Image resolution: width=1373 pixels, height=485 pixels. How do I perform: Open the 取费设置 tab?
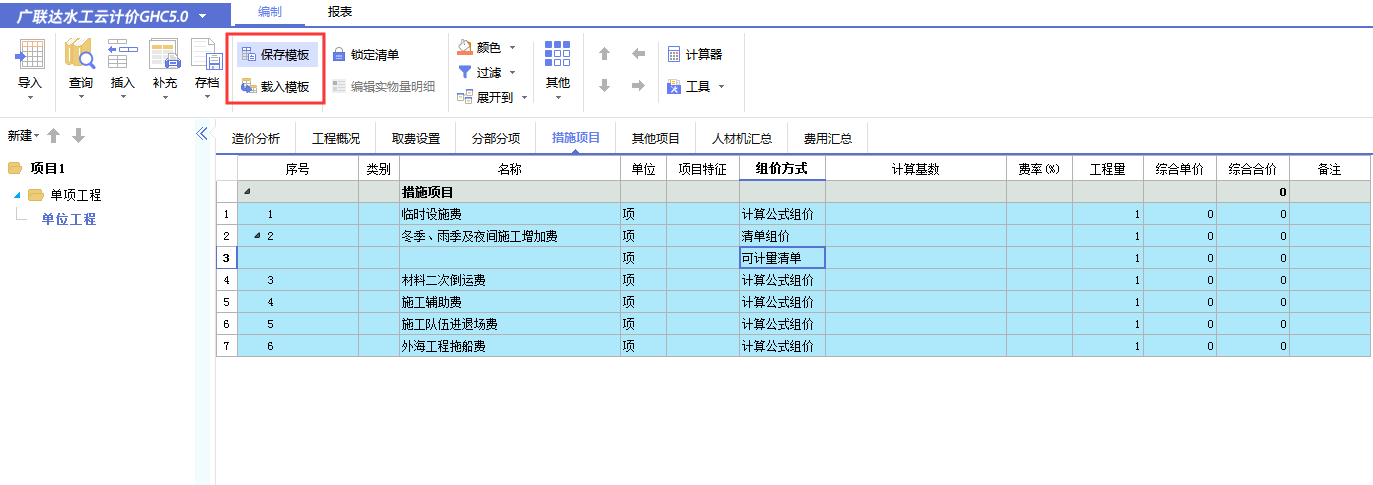(416, 138)
